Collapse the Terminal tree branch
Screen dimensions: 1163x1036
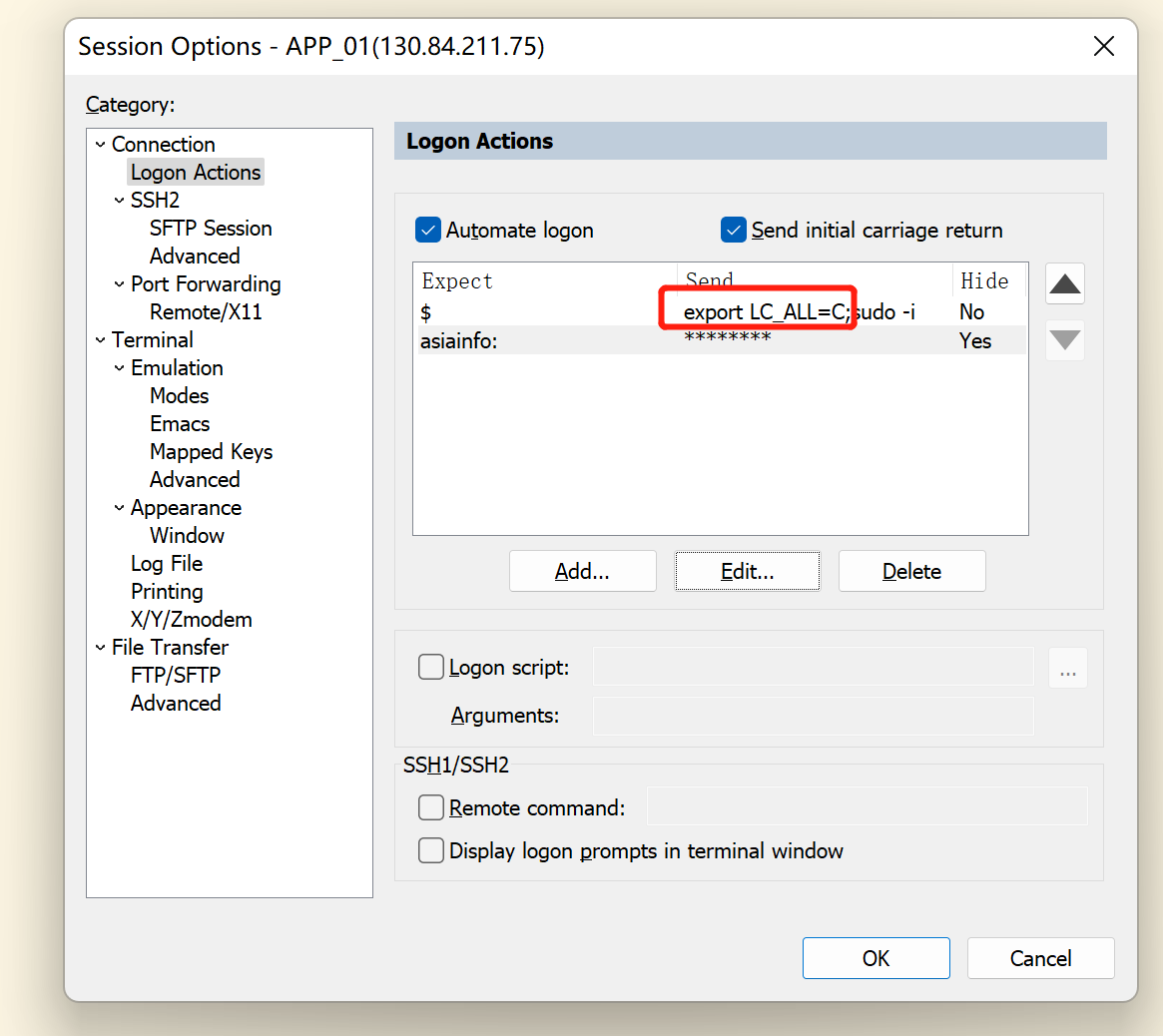100,339
